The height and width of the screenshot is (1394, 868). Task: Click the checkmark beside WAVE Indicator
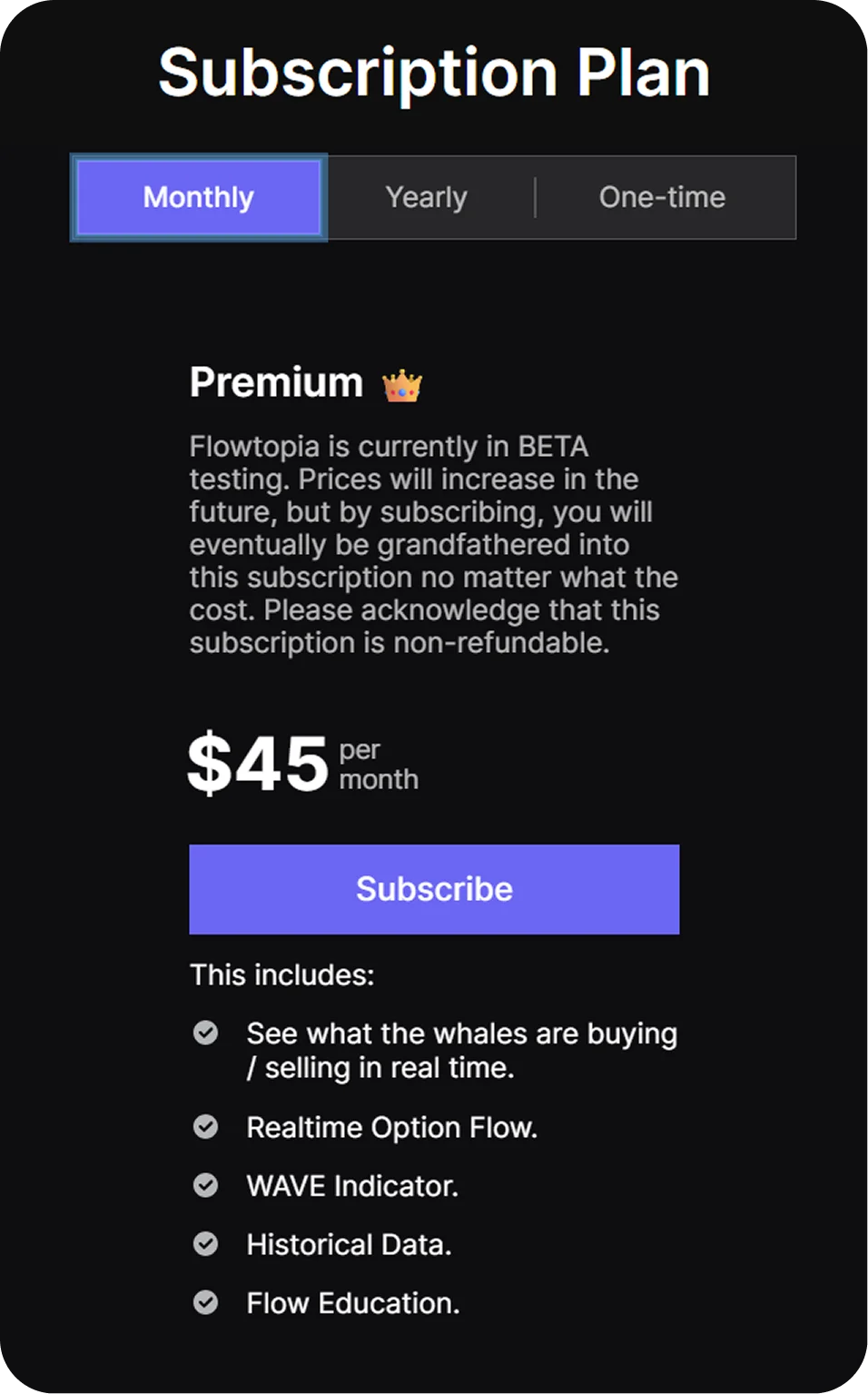(206, 1186)
